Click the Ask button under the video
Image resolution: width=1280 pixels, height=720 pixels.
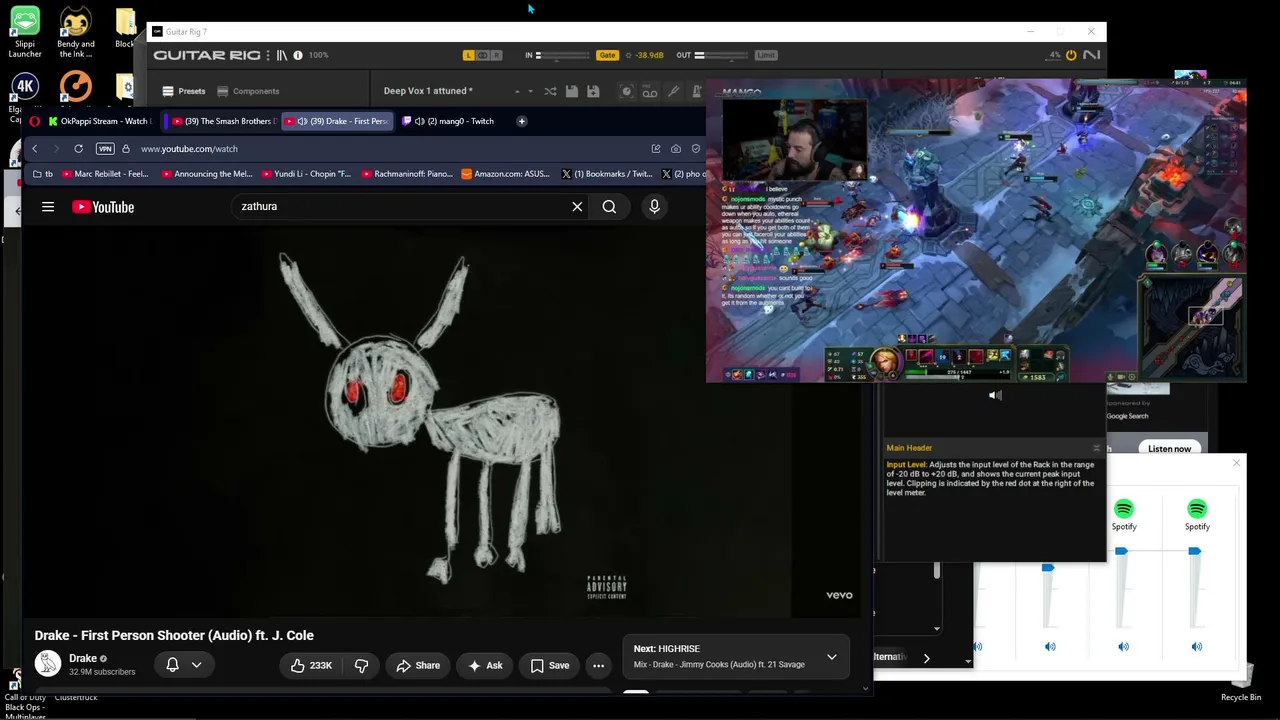click(485, 666)
